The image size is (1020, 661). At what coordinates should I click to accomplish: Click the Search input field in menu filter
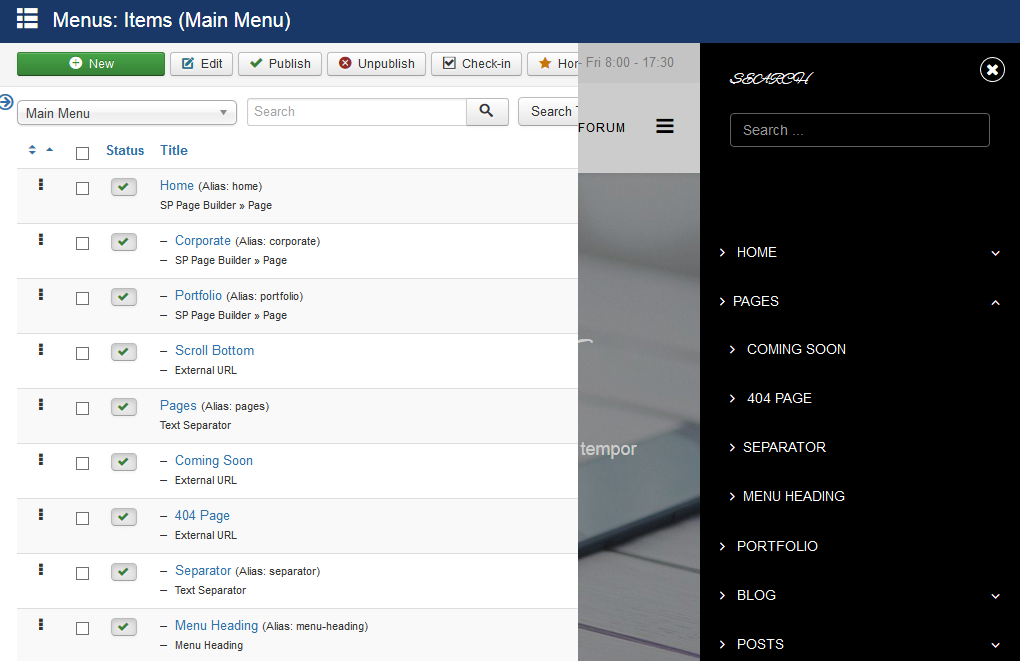tap(356, 112)
